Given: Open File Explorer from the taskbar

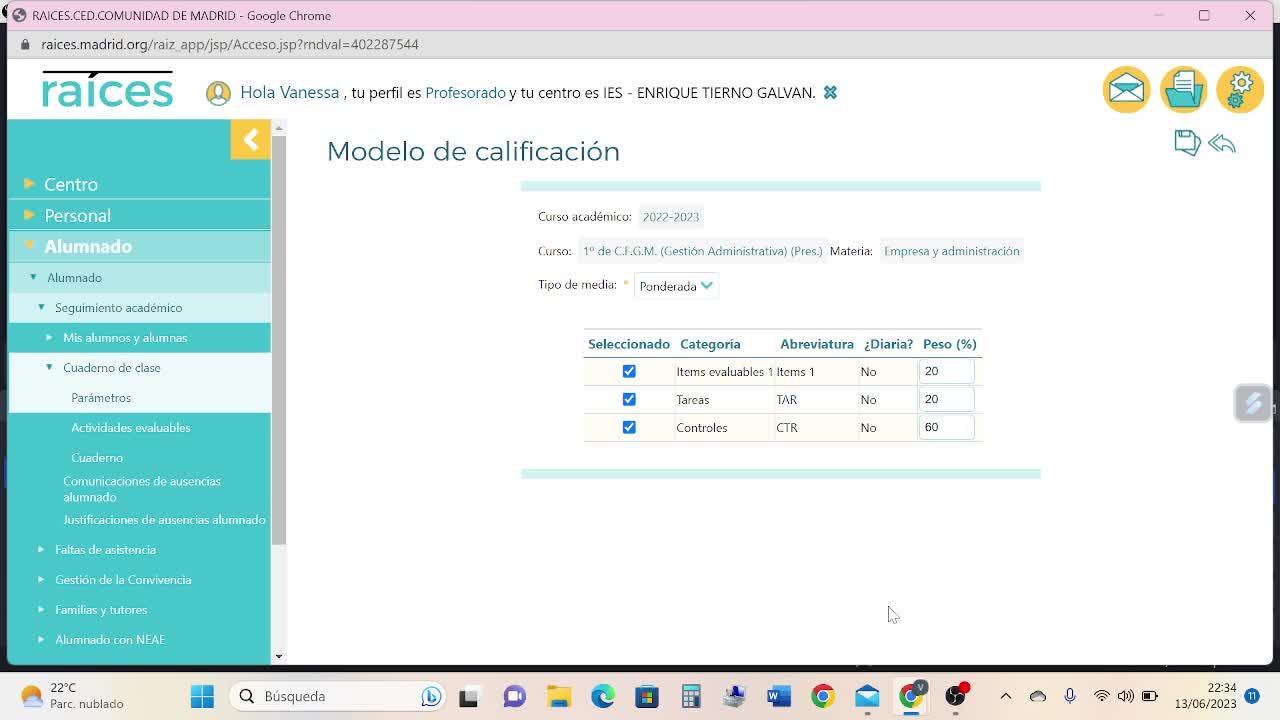Looking at the screenshot, I should point(558,696).
